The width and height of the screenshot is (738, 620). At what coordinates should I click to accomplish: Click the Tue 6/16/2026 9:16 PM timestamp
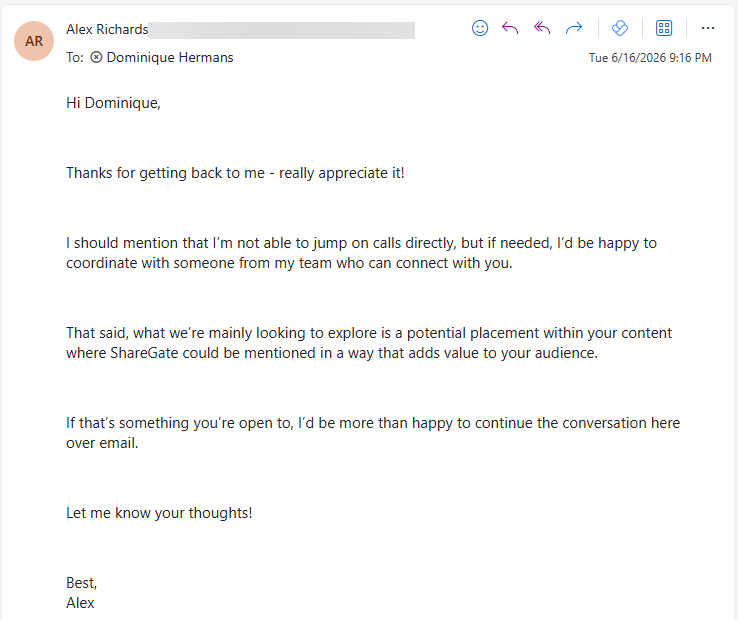coord(650,58)
